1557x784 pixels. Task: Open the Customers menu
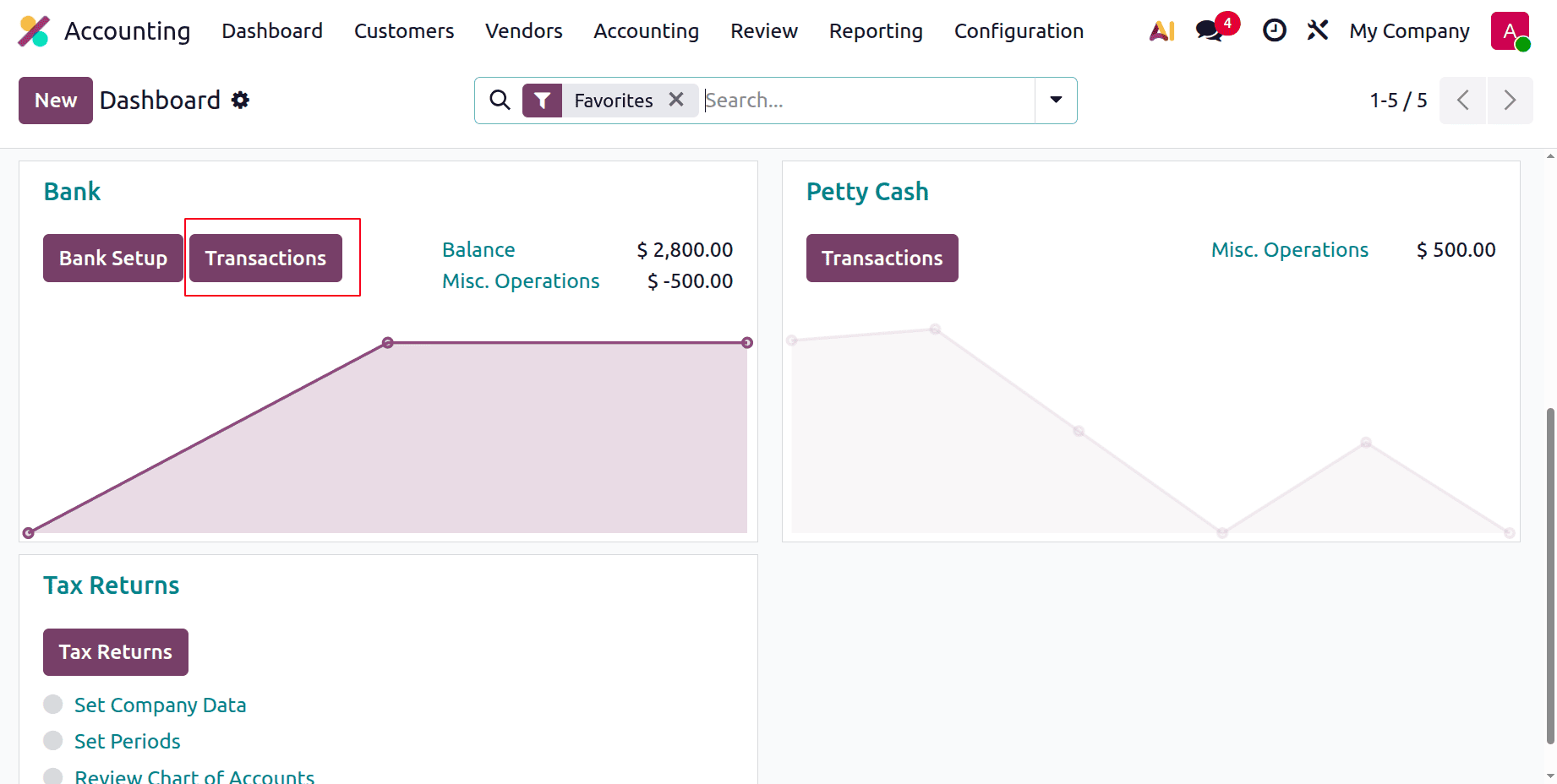[404, 31]
